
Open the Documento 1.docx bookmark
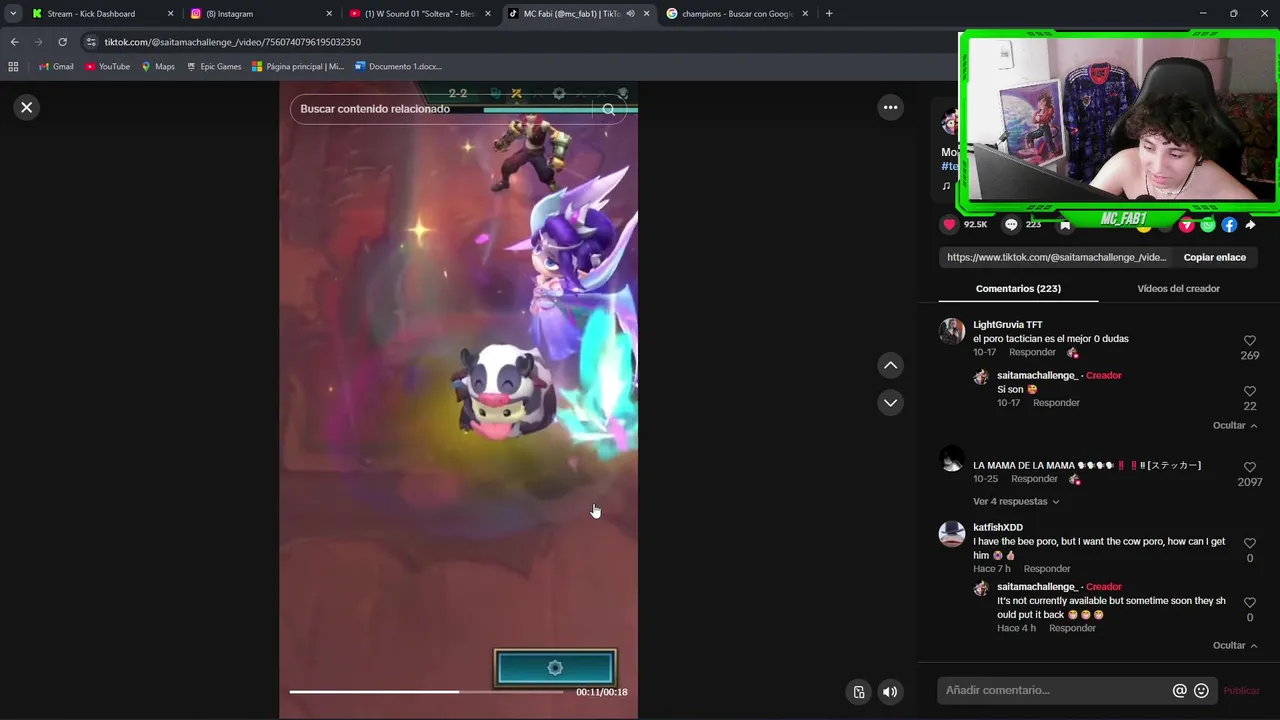[398, 66]
